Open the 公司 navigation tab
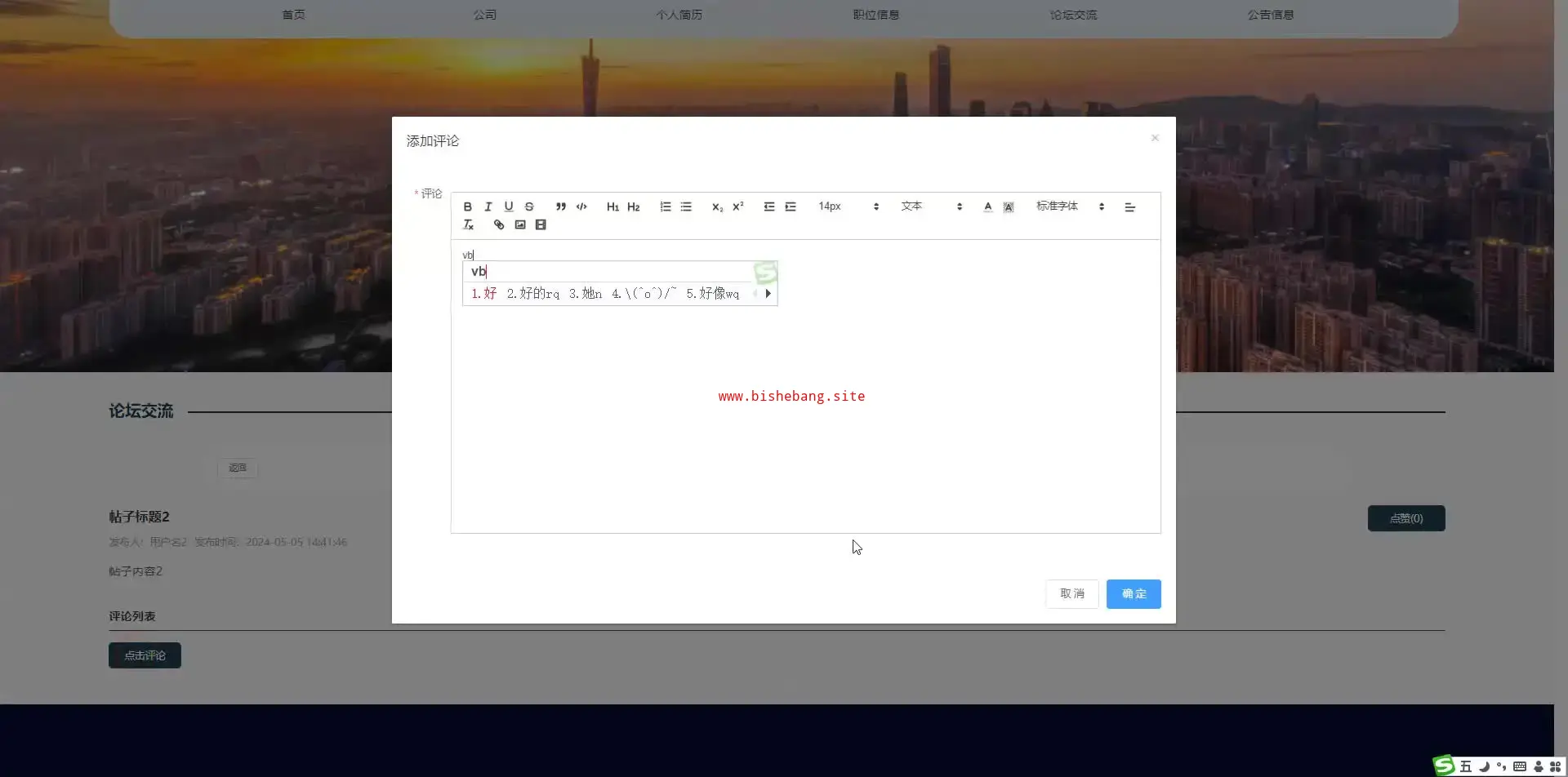The image size is (1568, 777). pyautogui.click(x=485, y=15)
